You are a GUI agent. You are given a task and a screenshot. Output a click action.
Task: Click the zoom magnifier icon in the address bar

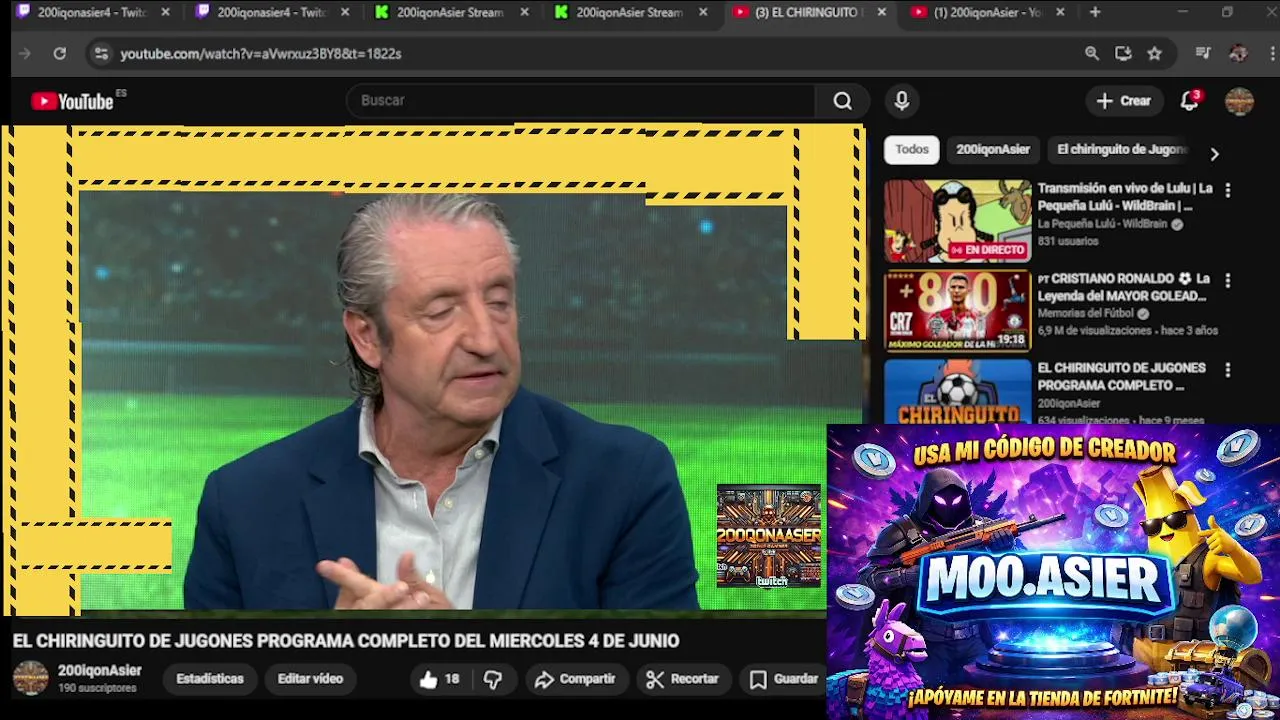1092,54
